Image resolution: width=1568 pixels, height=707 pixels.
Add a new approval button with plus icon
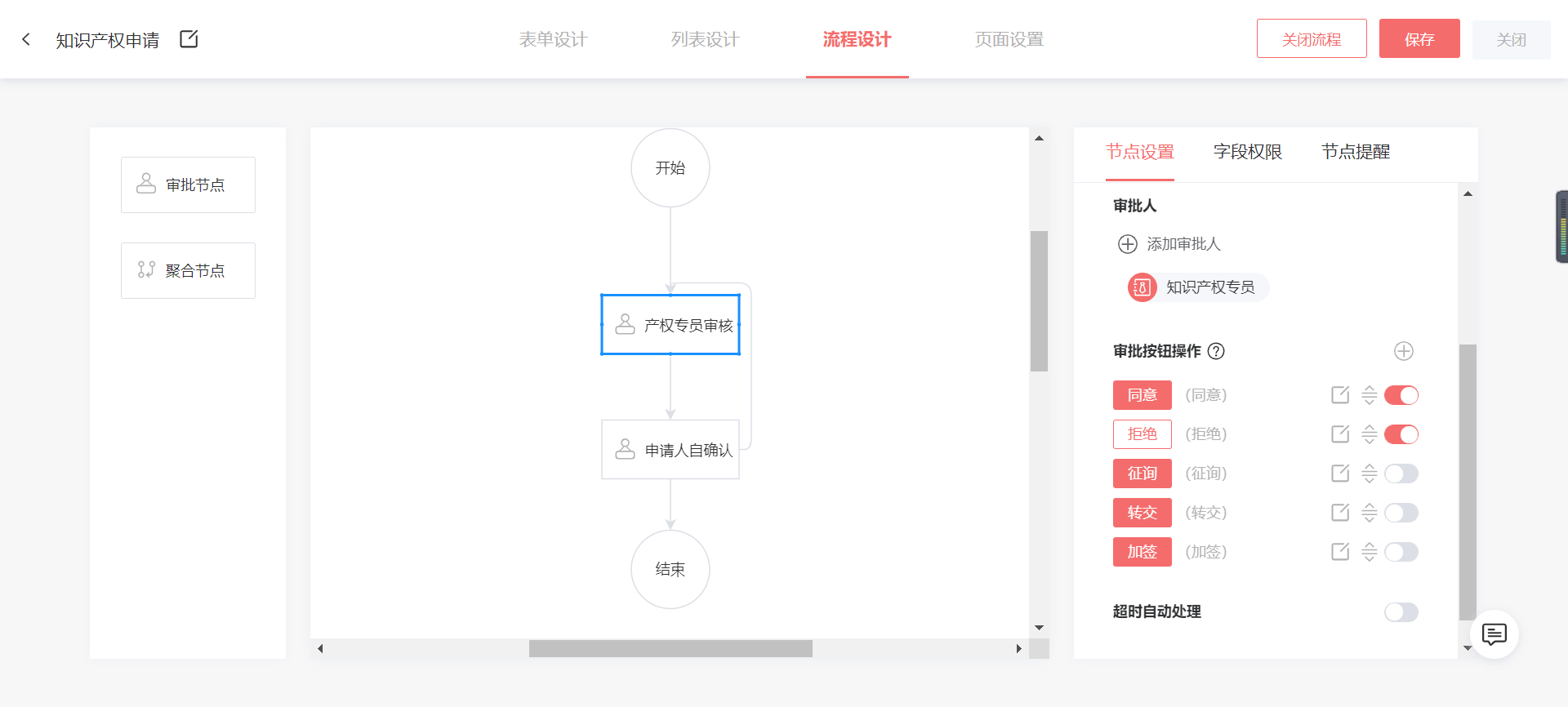(x=1403, y=351)
